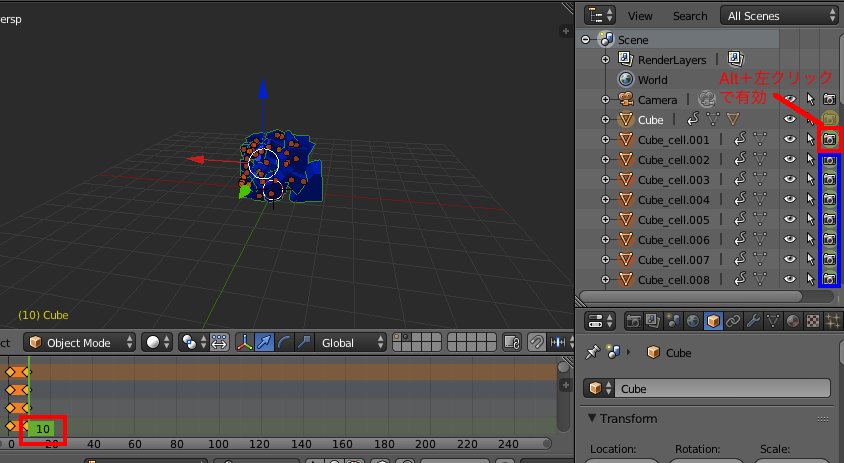Screen dimensions: 844x463
Task: Select the Scale manipulator icon
Action: (x=304, y=342)
